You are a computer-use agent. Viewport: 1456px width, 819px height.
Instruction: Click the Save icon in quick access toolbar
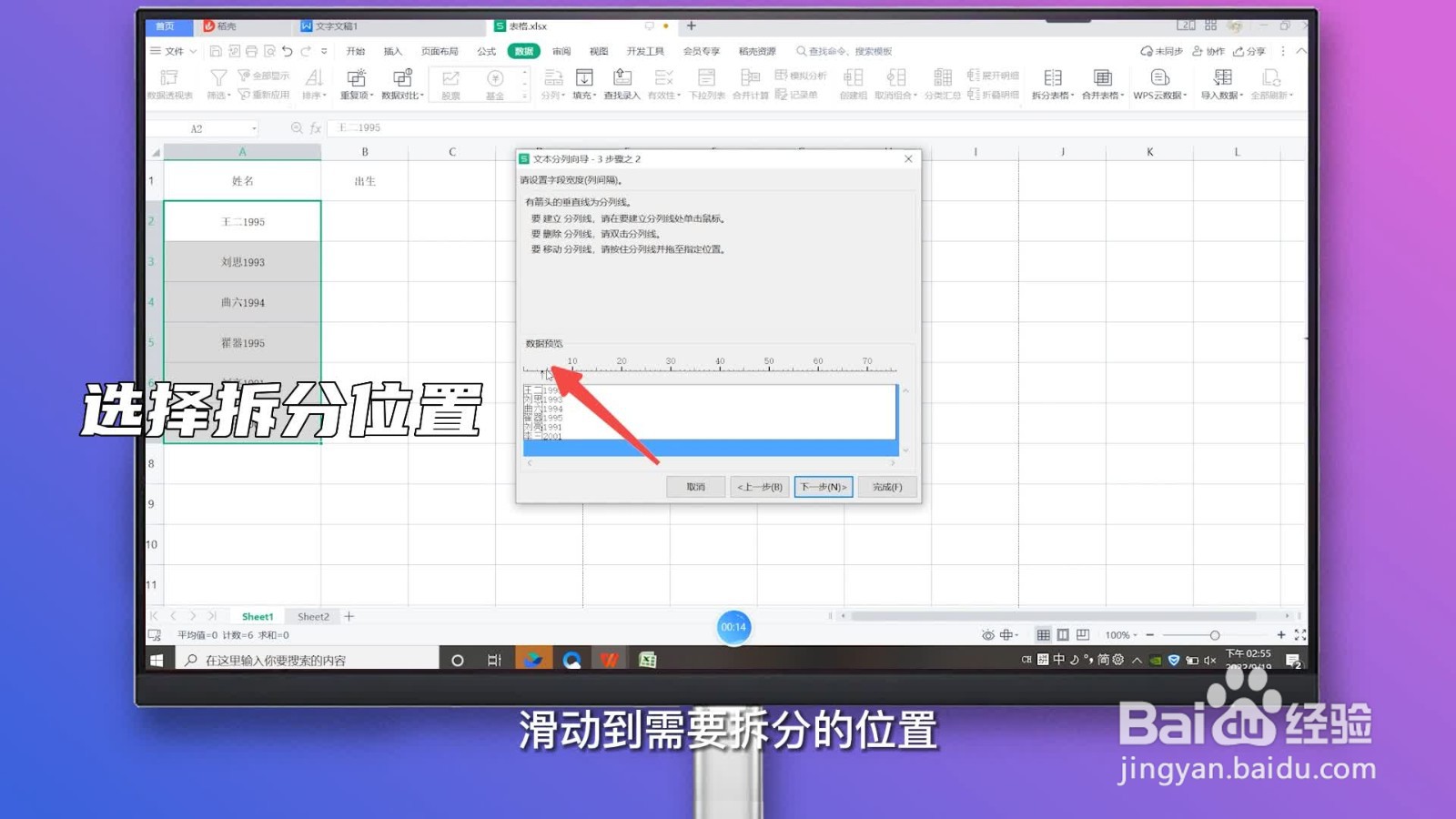click(x=216, y=51)
